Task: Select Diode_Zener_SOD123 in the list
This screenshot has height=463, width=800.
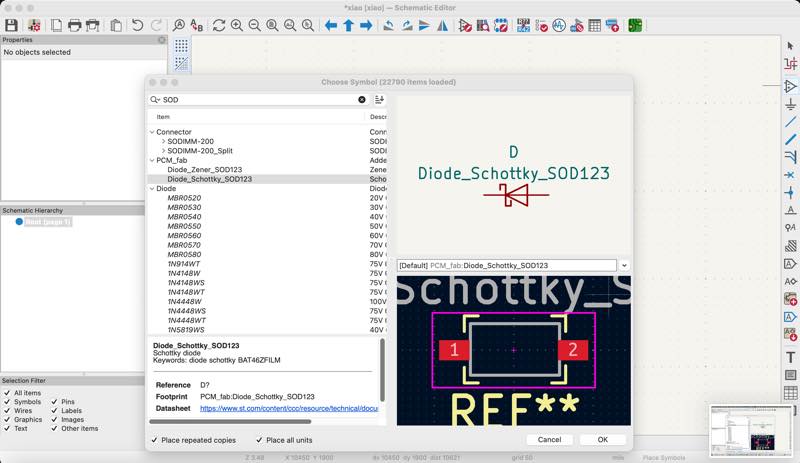Action: [205, 169]
